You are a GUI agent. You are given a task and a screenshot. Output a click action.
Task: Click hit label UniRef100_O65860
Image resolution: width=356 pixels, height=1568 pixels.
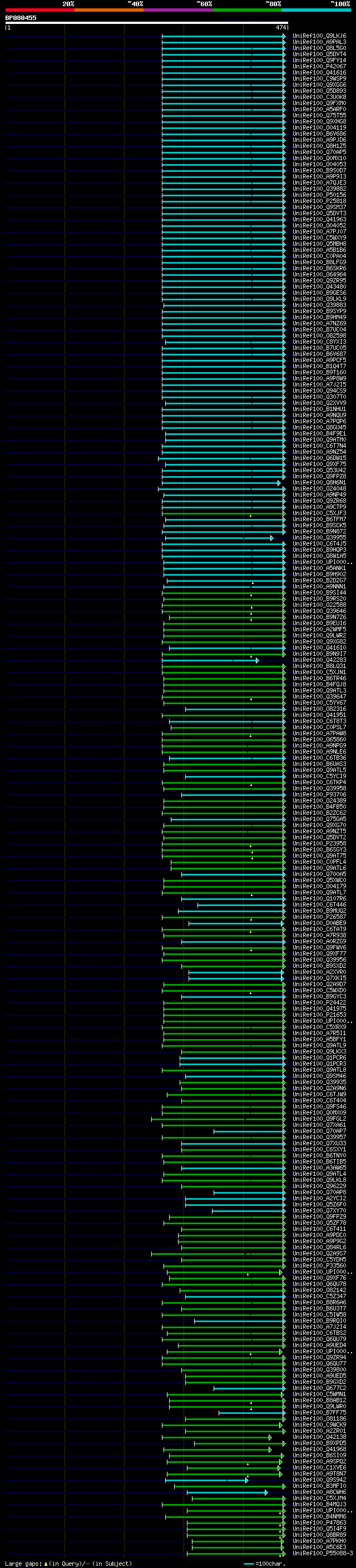(x=319, y=739)
